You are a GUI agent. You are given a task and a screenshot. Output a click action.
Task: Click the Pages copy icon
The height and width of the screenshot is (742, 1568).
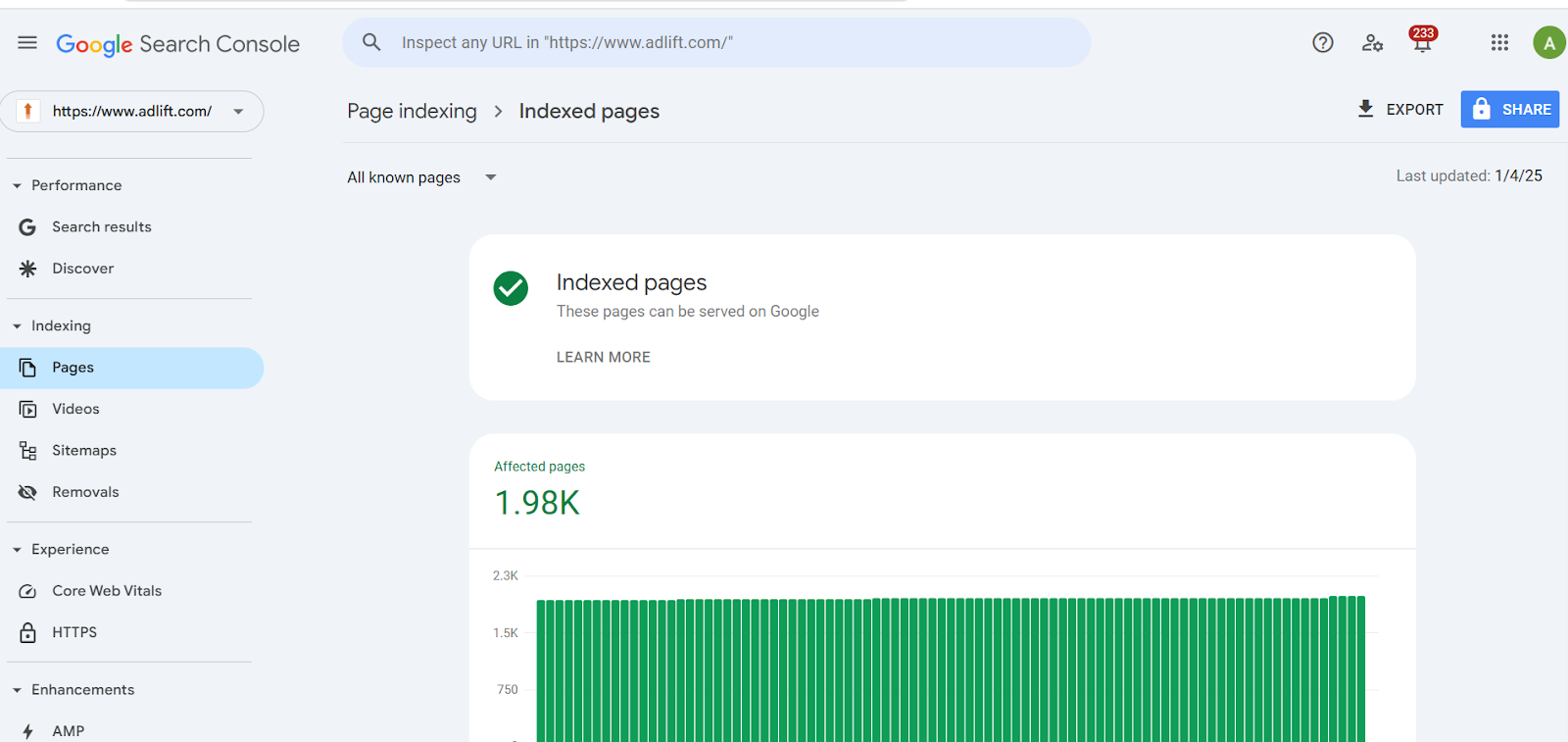(27, 368)
